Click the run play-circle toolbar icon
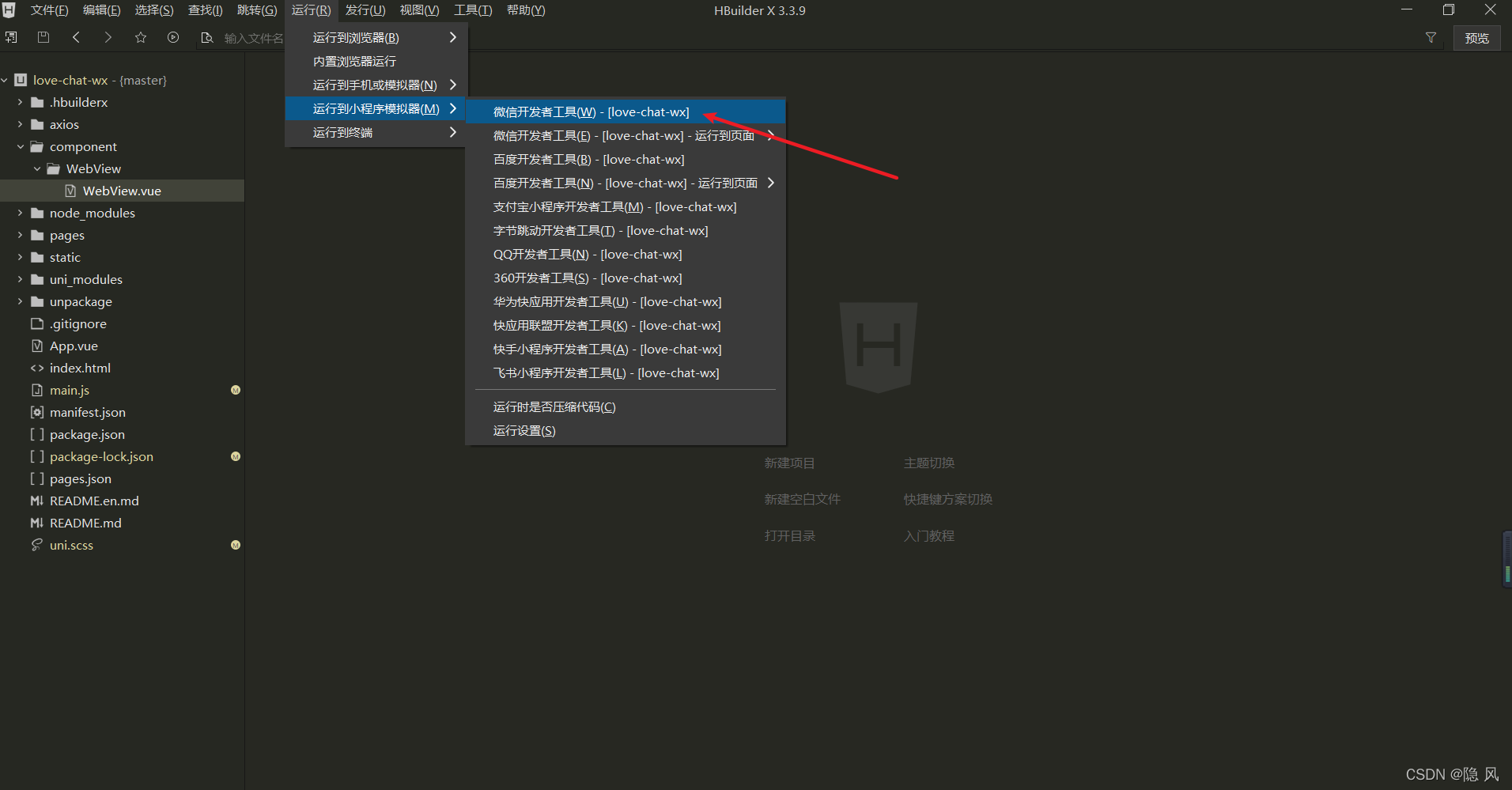Image resolution: width=1512 pixels, height=790 pixels. click(x=173, y=37)
